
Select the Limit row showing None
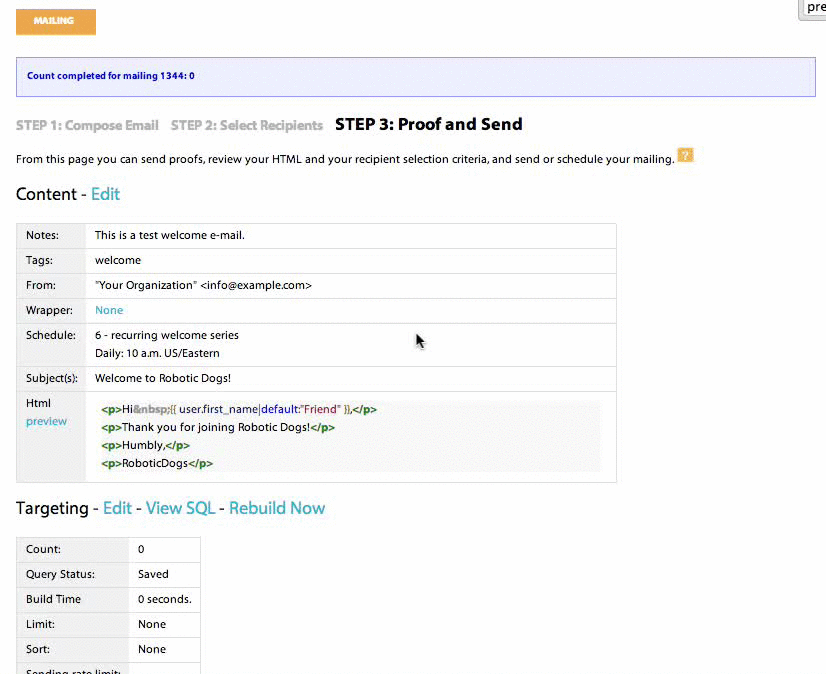click(152, 624)
